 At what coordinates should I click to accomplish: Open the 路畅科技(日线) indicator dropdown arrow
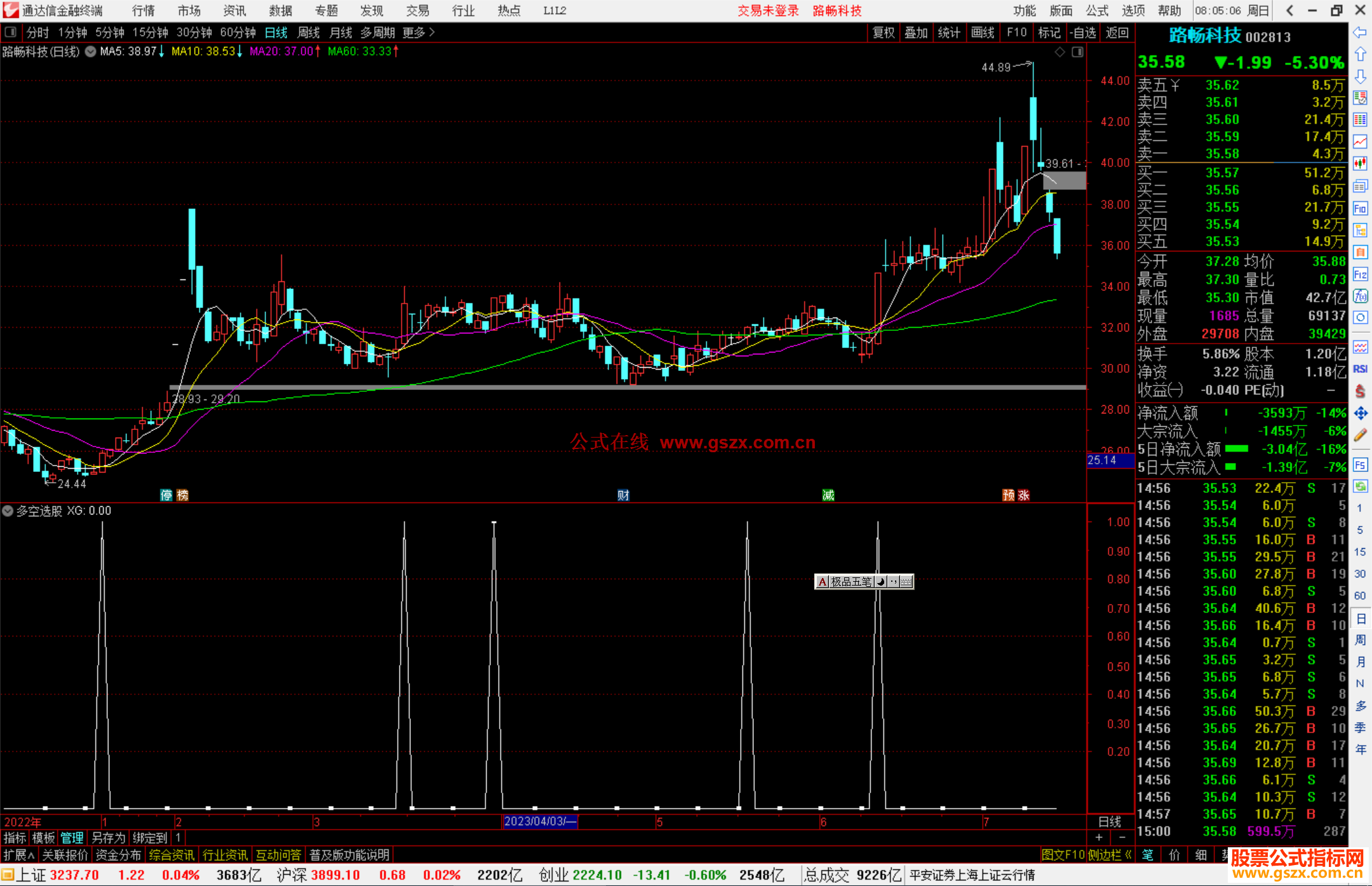tap(91, 52)
